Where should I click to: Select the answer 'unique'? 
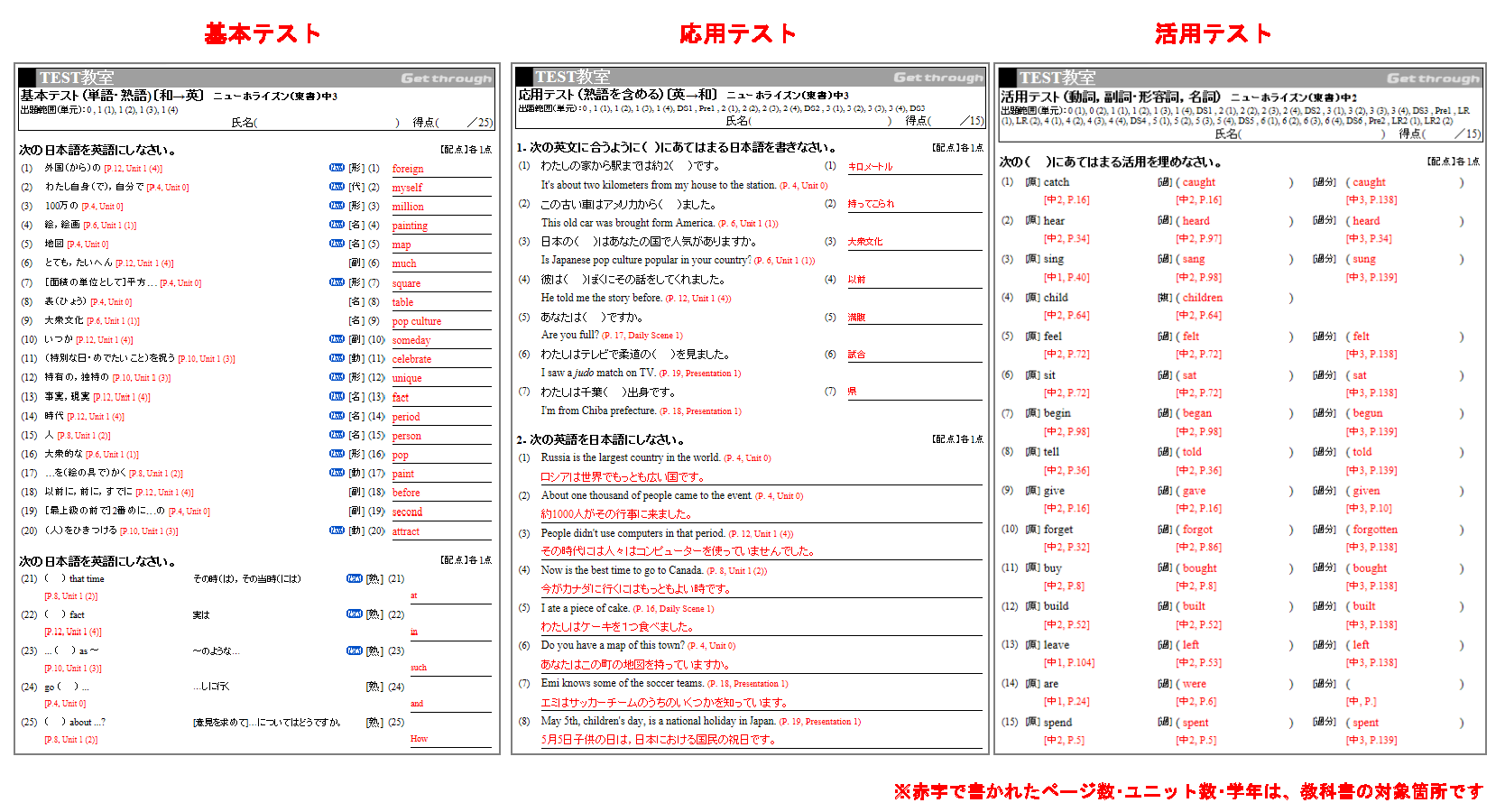(407, 378)
